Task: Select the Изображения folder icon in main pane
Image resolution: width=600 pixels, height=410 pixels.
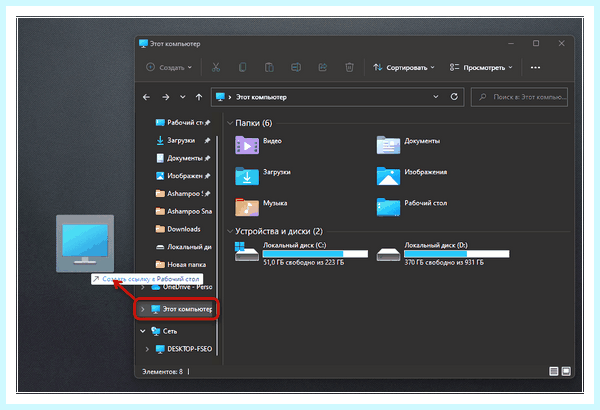Action: point(388,176)
